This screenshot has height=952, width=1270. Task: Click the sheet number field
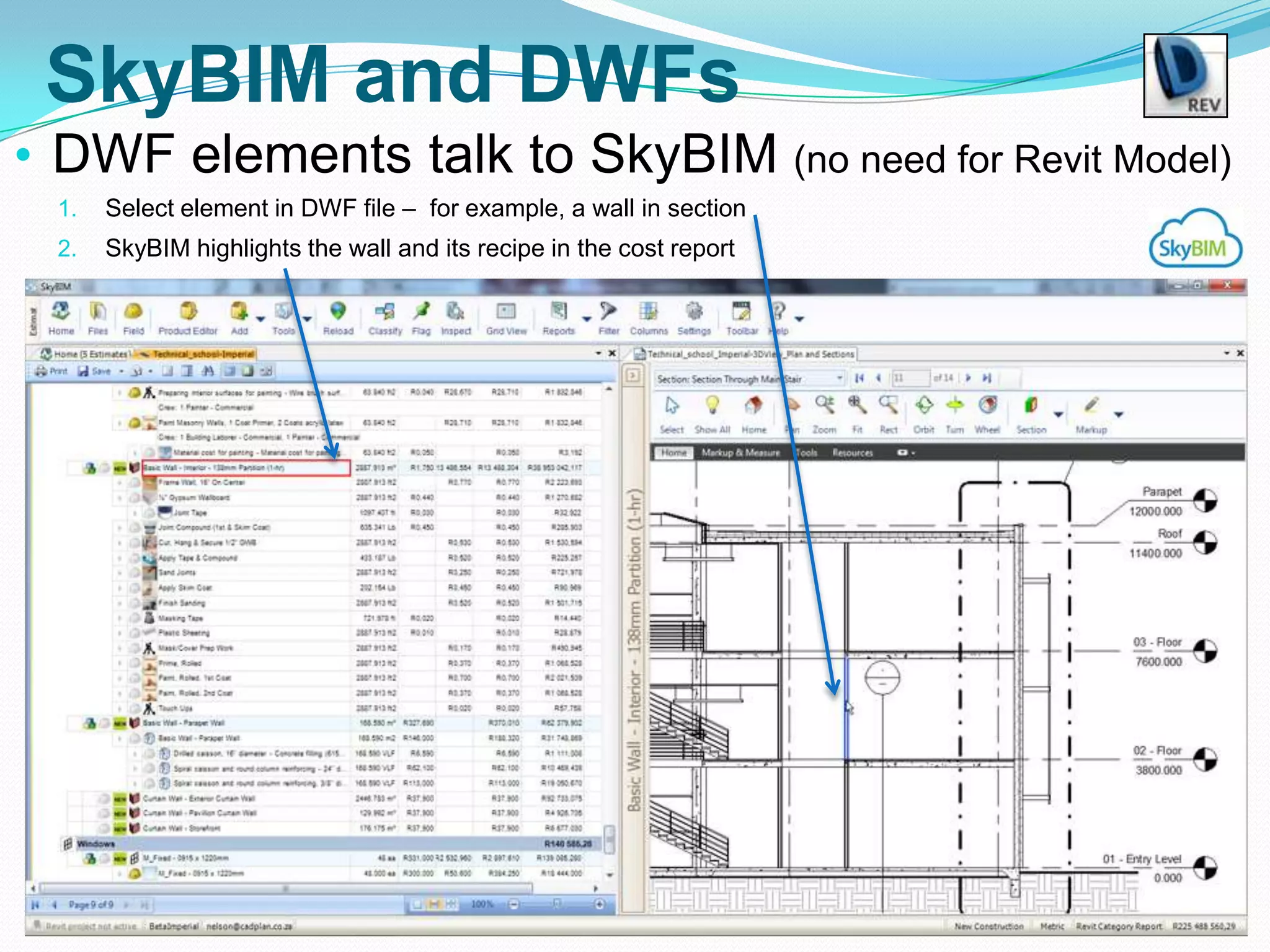pyautogui.click(x=910, y=377)
